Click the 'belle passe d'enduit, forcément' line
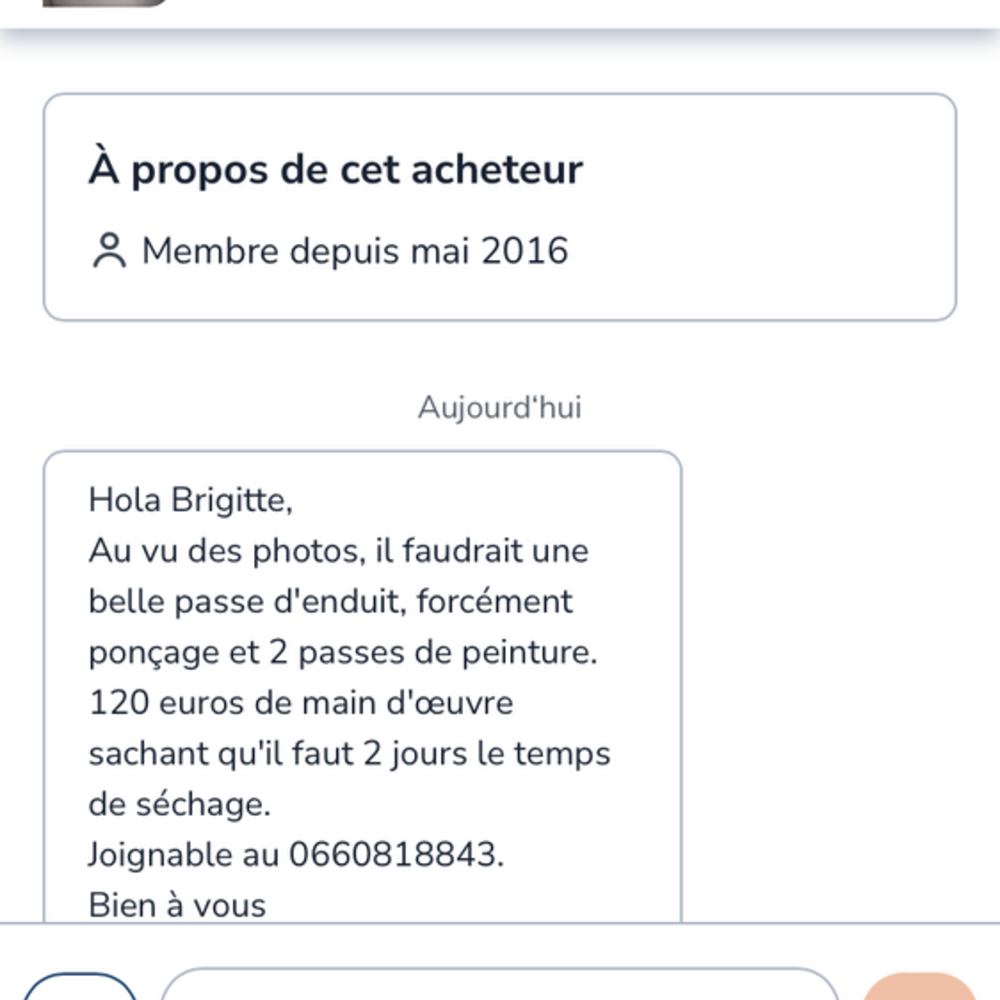Image resolution: width=1000 pixels, height=1000 pixels. point(330,601)
